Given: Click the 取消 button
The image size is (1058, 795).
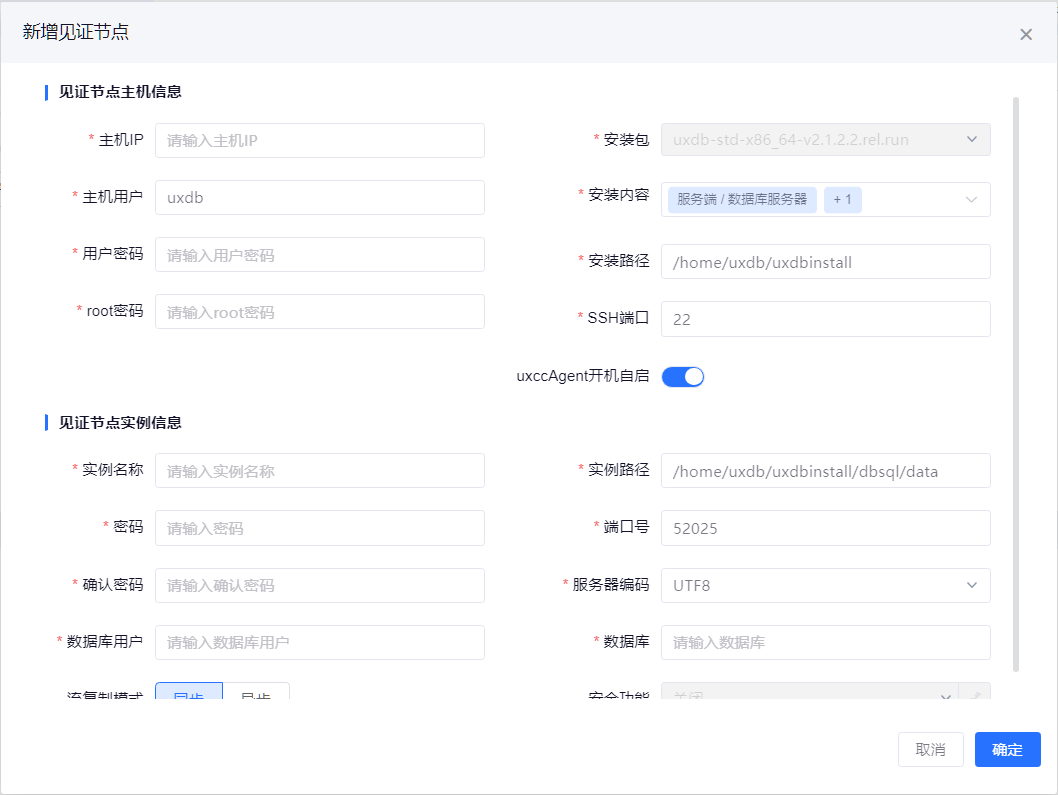Looking at the screenshot, I should coord(930,749).
